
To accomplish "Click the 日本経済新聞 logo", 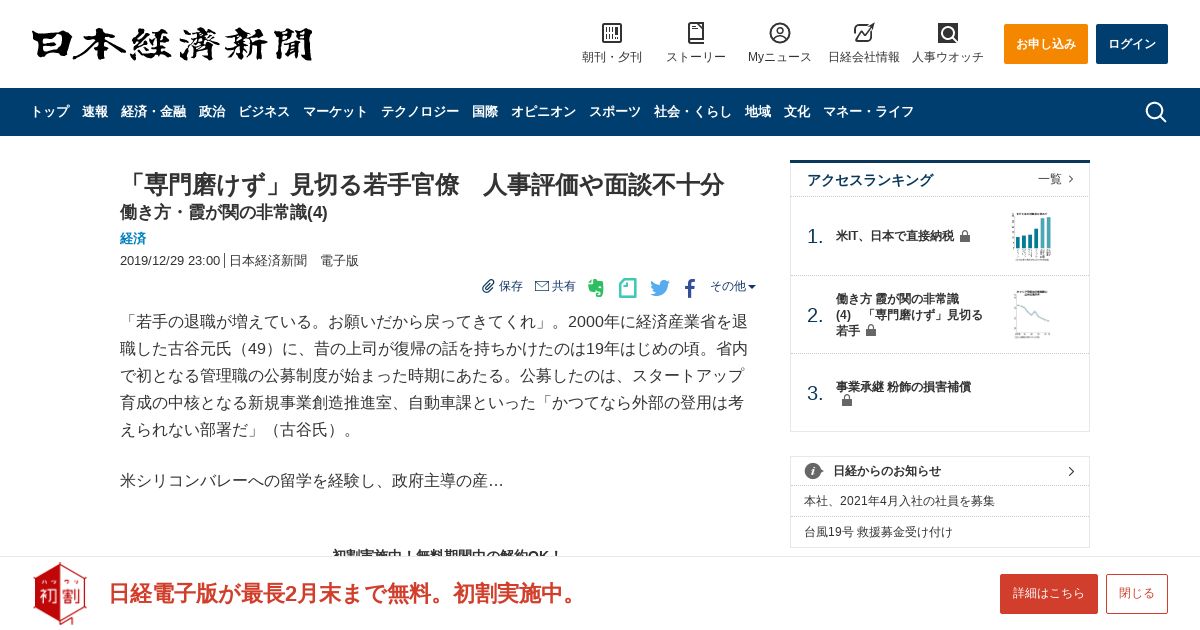I will [x=172, y=44].
